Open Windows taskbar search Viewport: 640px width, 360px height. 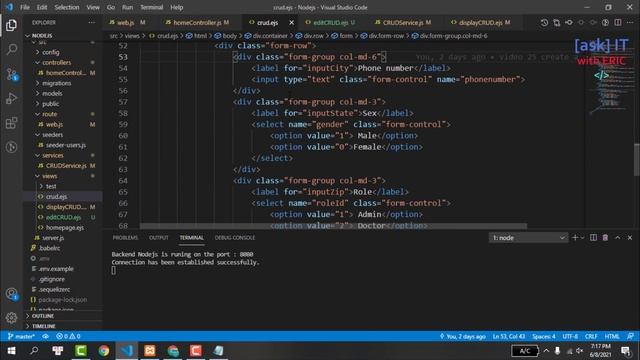pos(34,351)
